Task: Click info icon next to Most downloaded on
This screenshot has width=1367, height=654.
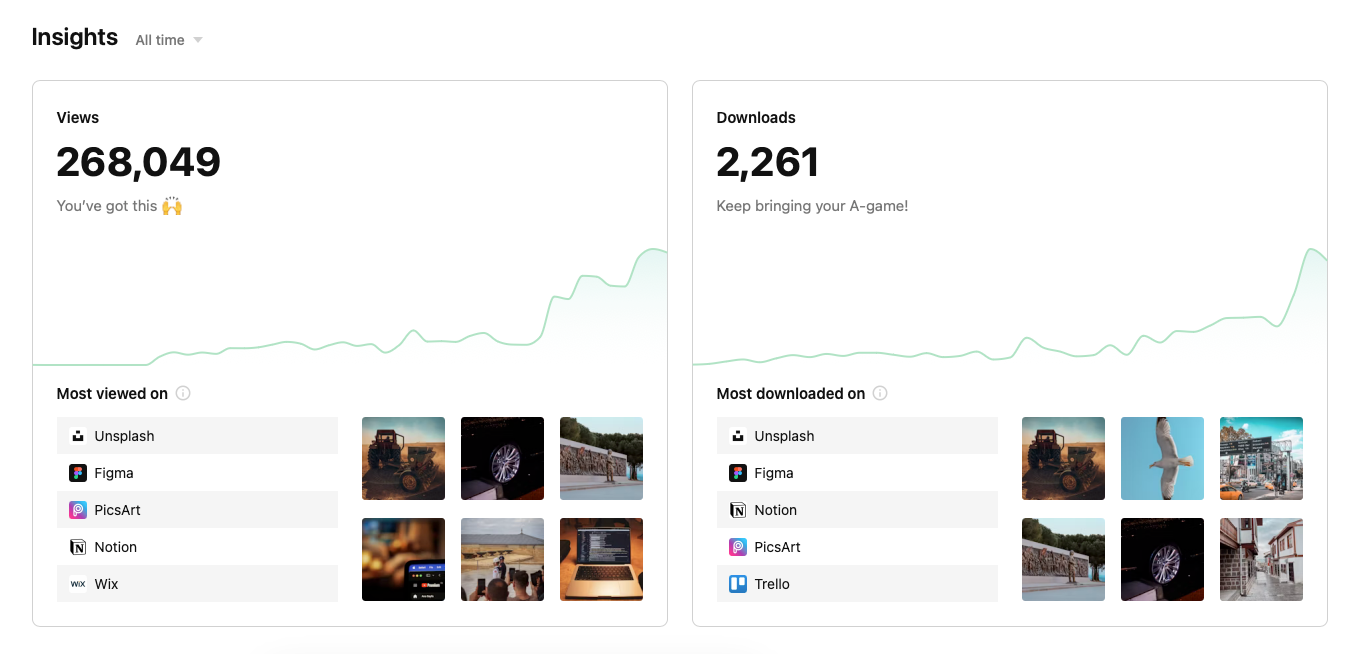Action: (880, 393)
